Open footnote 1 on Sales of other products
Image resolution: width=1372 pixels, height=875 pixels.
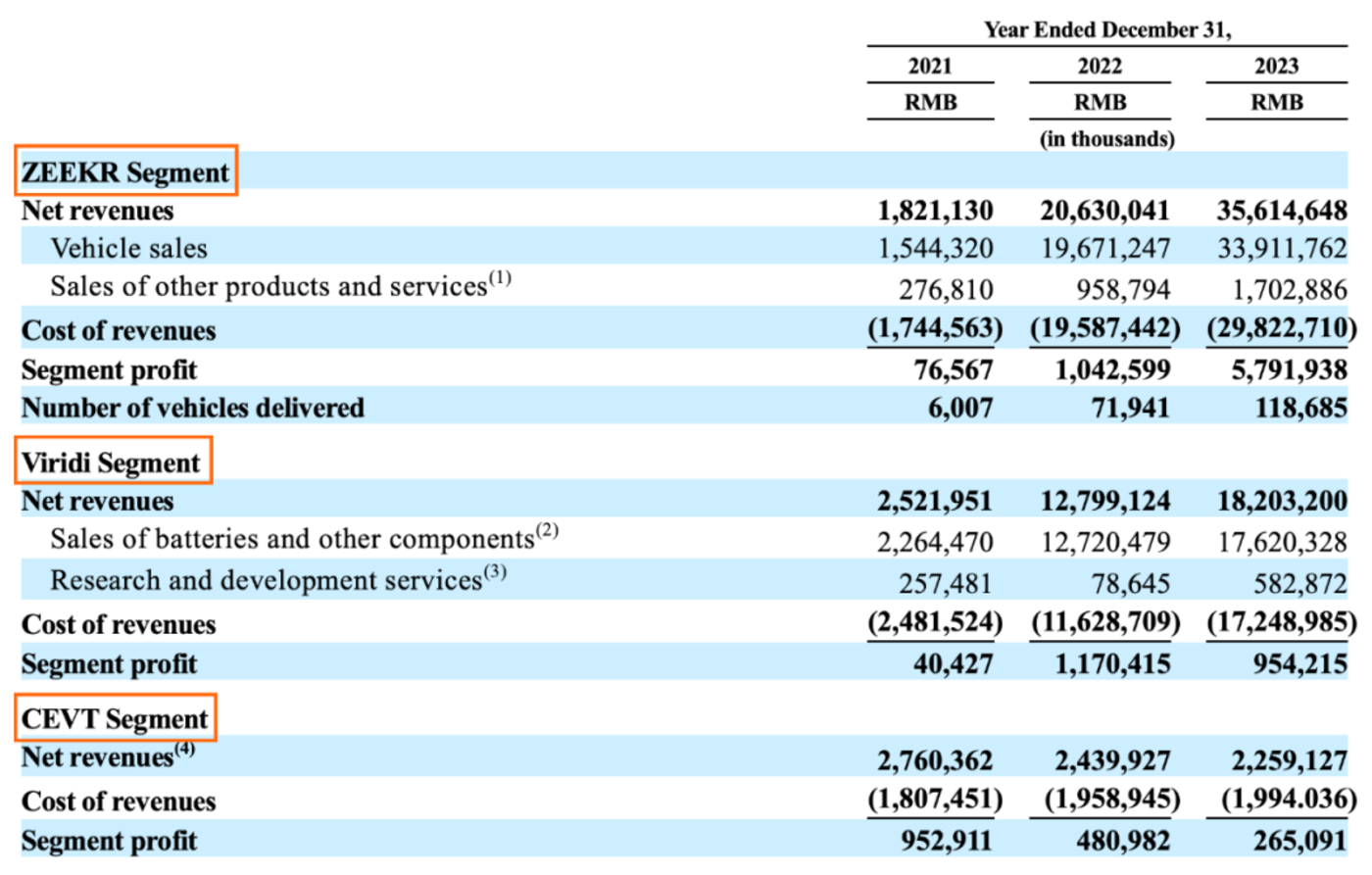500,278
